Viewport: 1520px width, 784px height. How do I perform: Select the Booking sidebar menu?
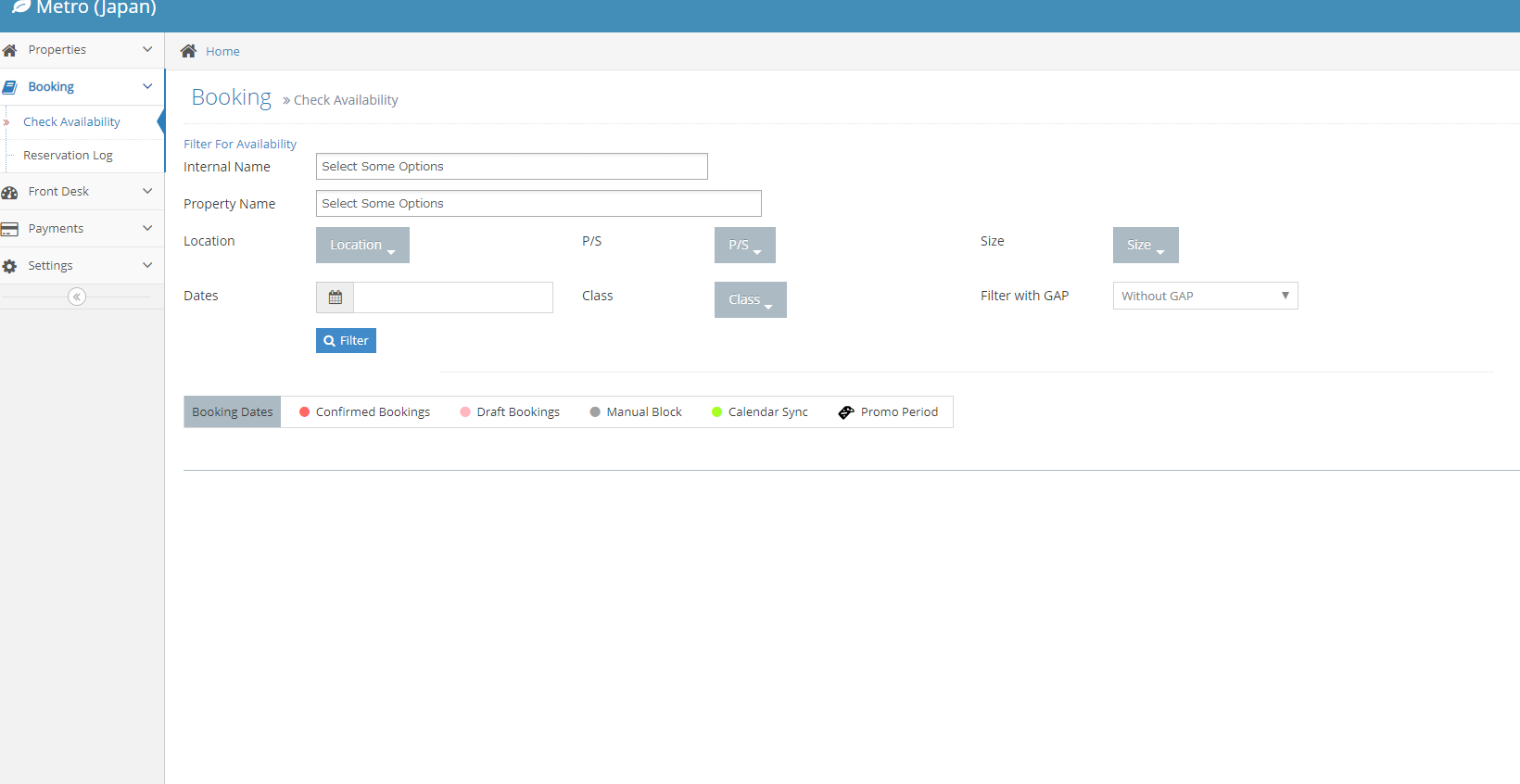pos(82,87)
